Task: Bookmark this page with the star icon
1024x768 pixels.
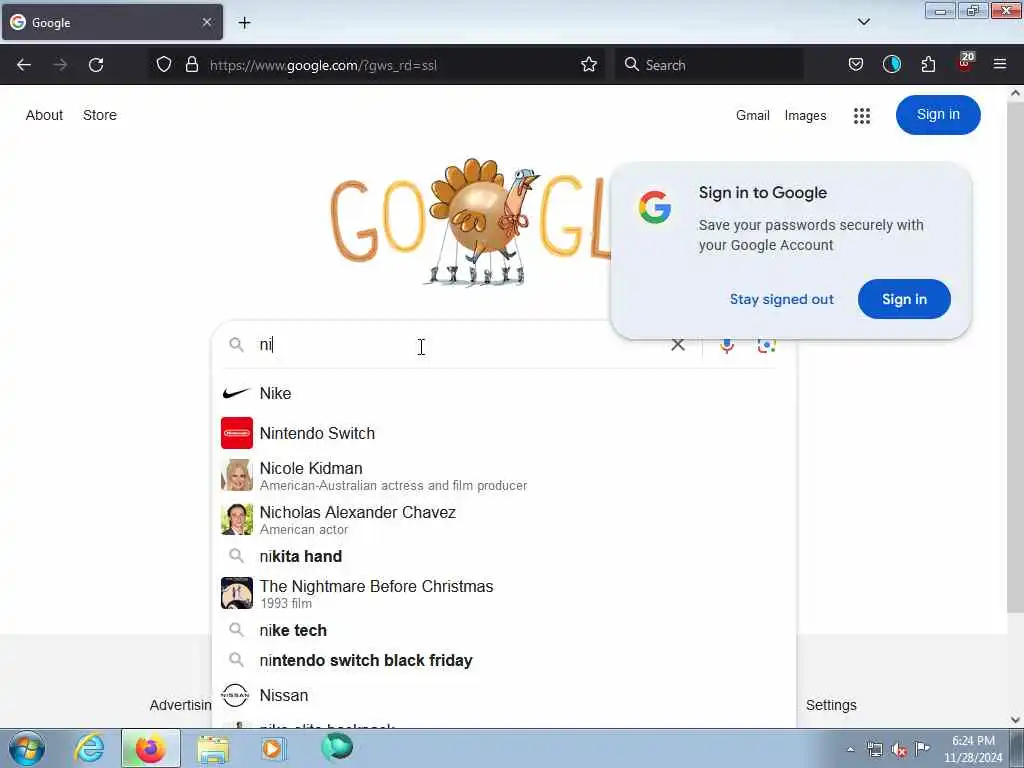Action: tap(588, 65)
